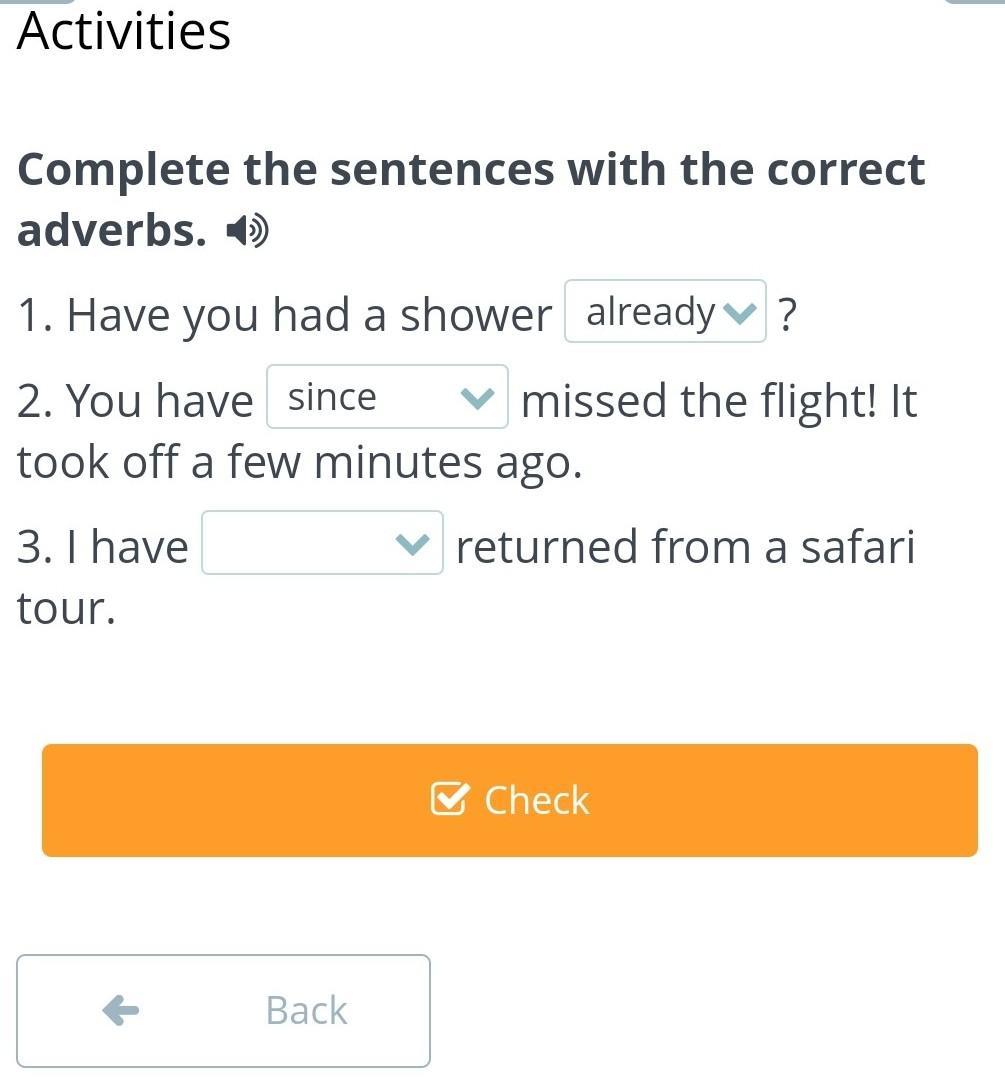Screen dimensions: 1005x1080
Task: Click the text '3. I have'
Action: click(x=103, y=547)
